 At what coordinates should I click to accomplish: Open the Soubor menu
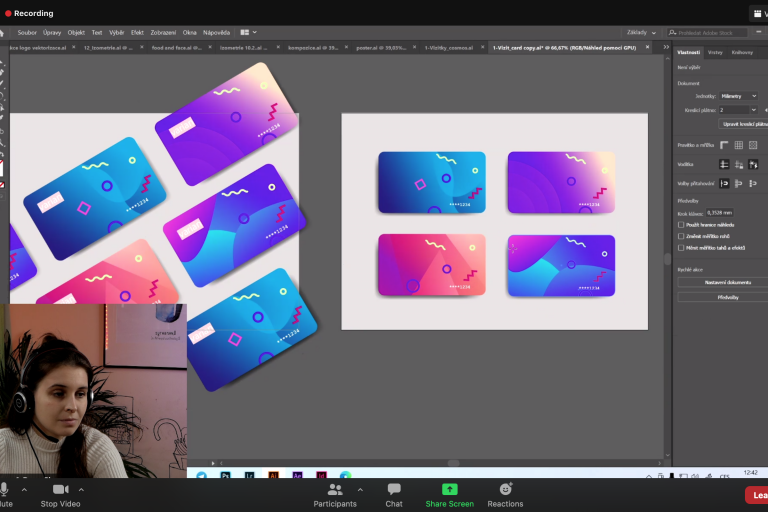pos(27,32)
